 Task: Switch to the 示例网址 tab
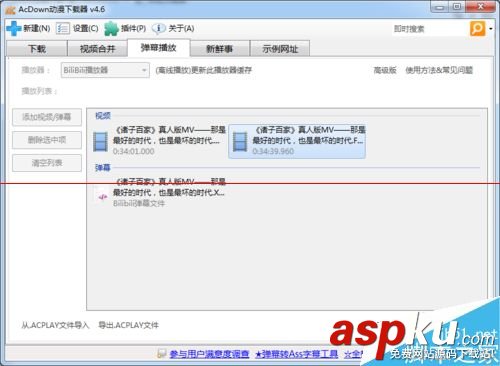[x=280, y=49]
